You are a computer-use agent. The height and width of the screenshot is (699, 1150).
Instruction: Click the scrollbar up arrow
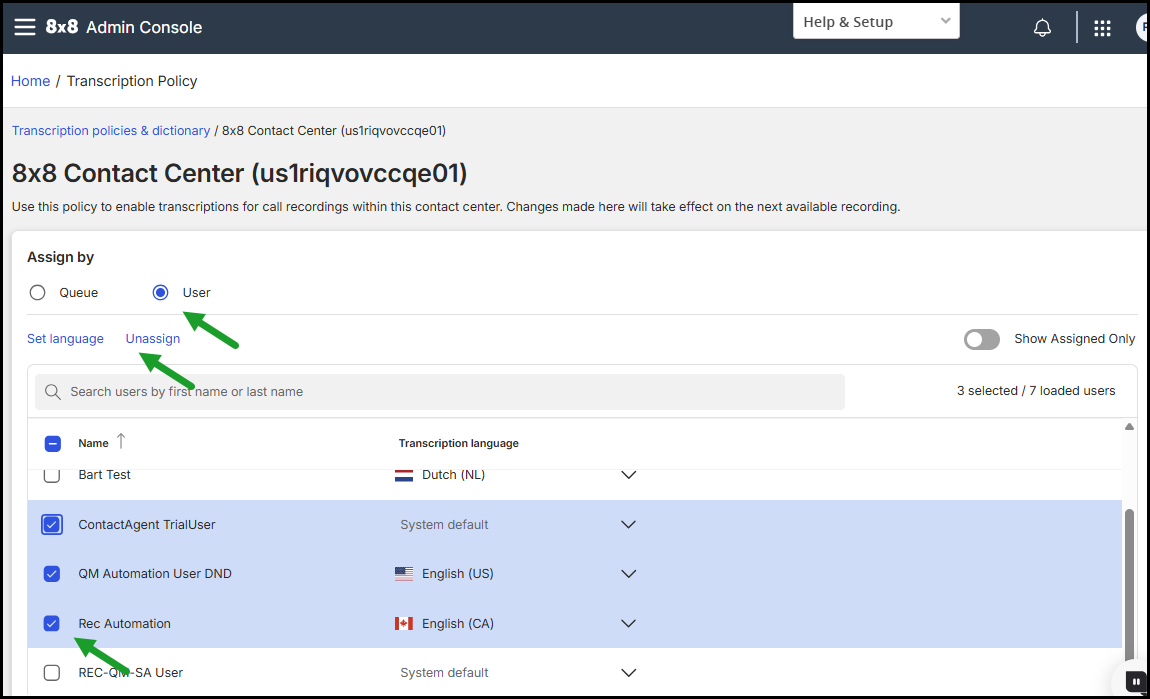point(1129,427)
